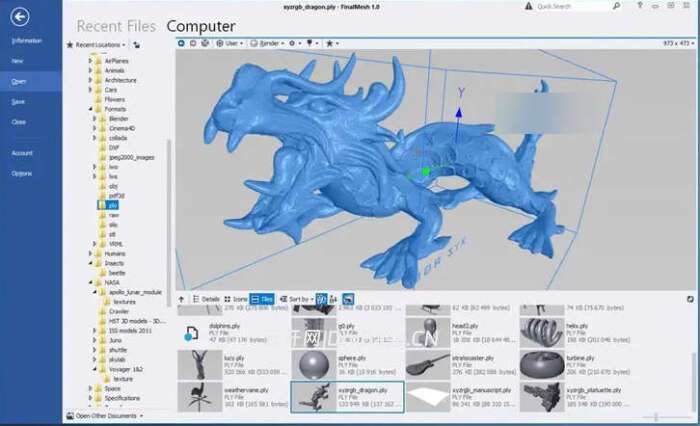Select the jpeg2000_images folder

131,157
